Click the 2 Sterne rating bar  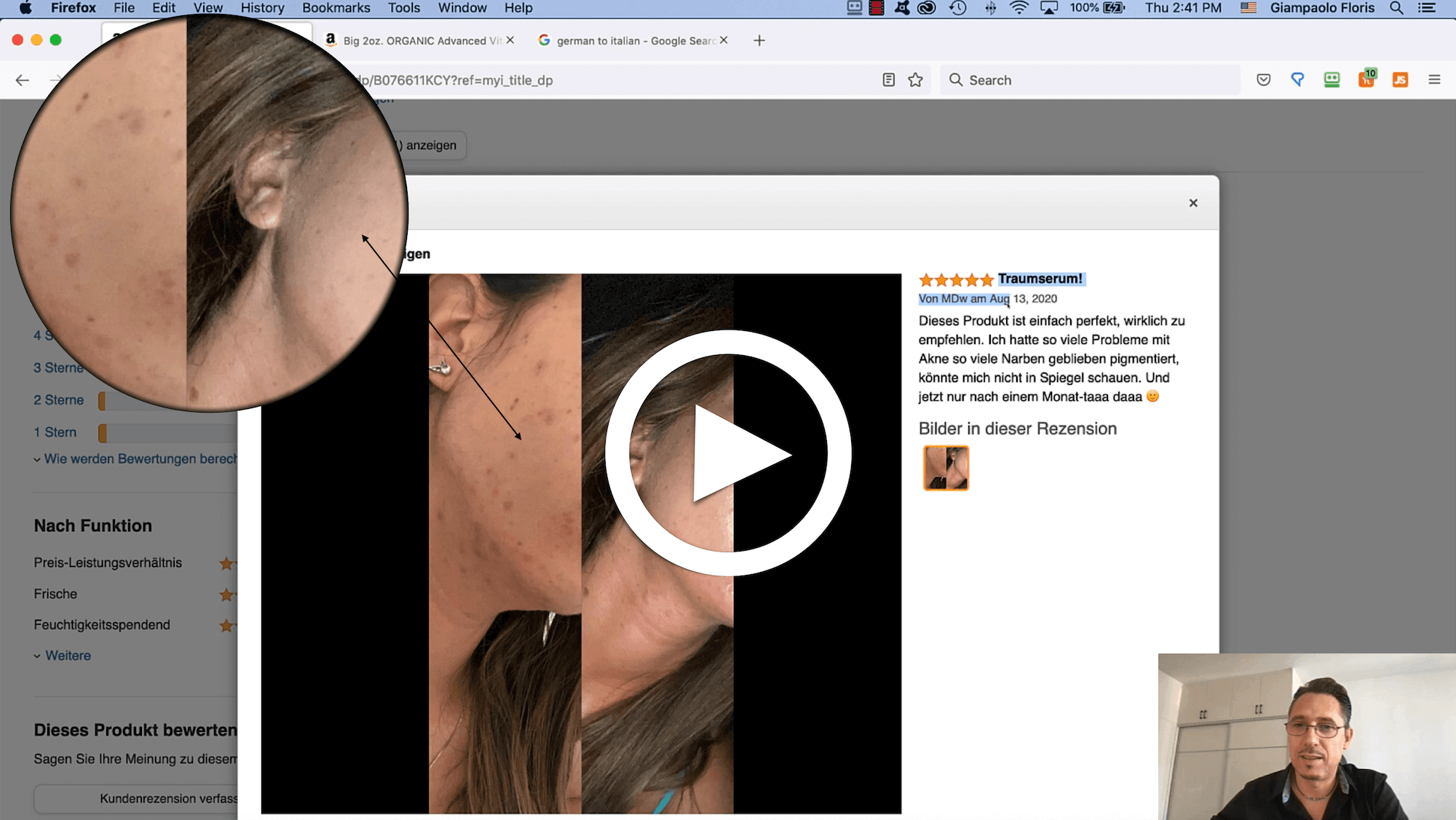167,400
